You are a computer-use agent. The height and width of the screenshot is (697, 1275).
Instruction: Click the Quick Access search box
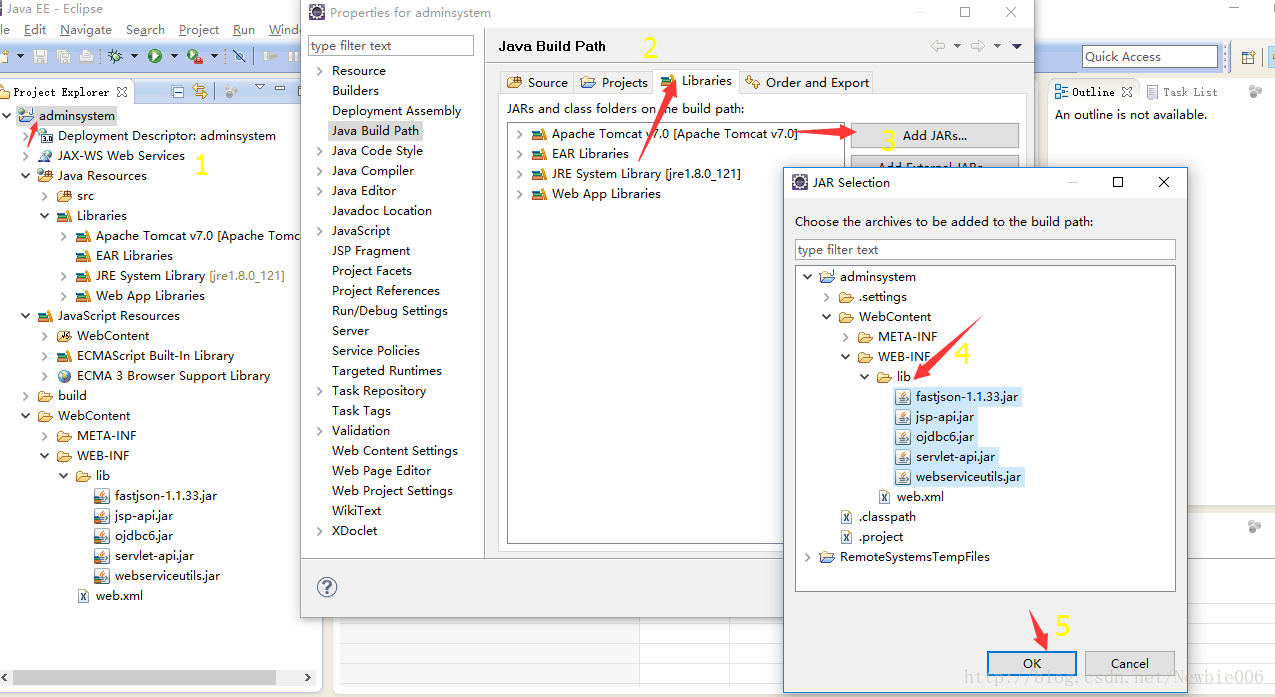(x=1150, y=57)
